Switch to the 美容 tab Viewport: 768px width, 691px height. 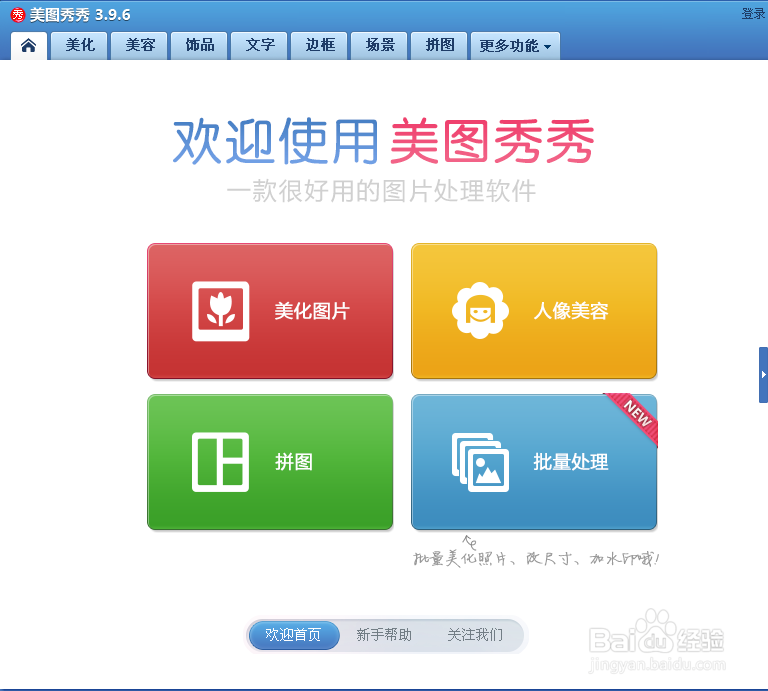pos(140,46)
